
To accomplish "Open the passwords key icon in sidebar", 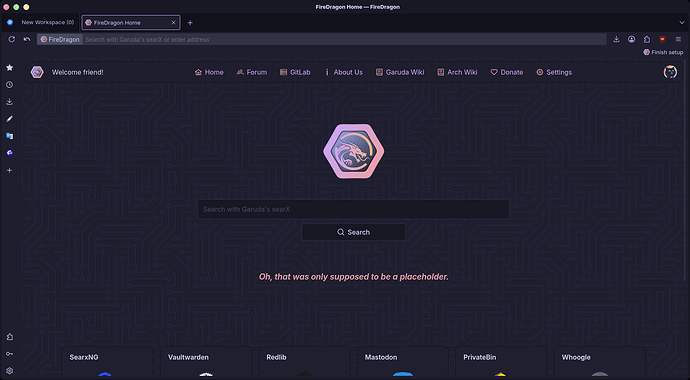I will point(10,354).
